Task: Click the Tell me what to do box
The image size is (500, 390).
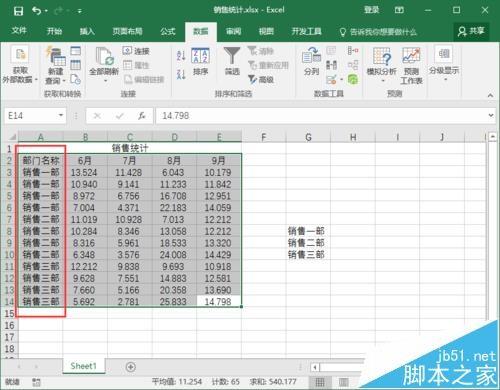Action: point(379,32)
